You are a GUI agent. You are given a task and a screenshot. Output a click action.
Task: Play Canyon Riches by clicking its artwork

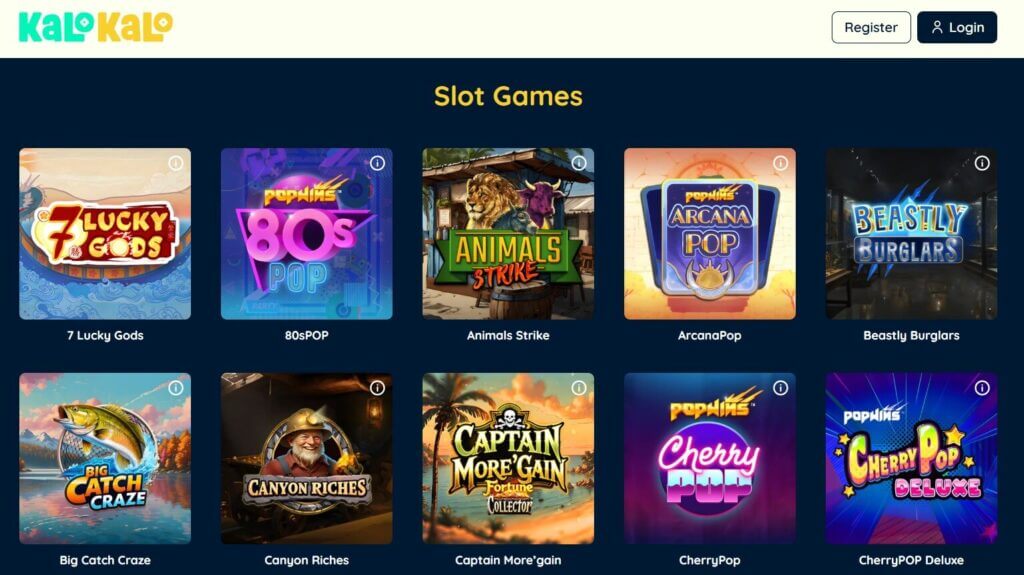pyautogui.click(x=307, y=459)
